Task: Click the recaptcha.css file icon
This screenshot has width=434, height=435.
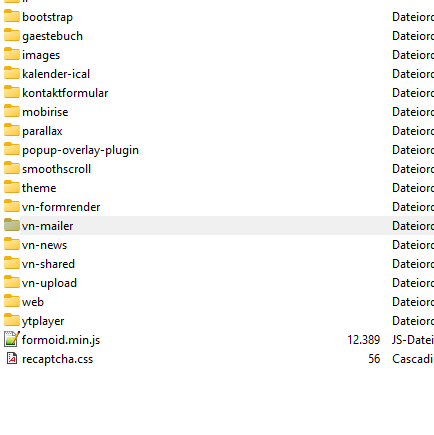Action: [12, 358]
